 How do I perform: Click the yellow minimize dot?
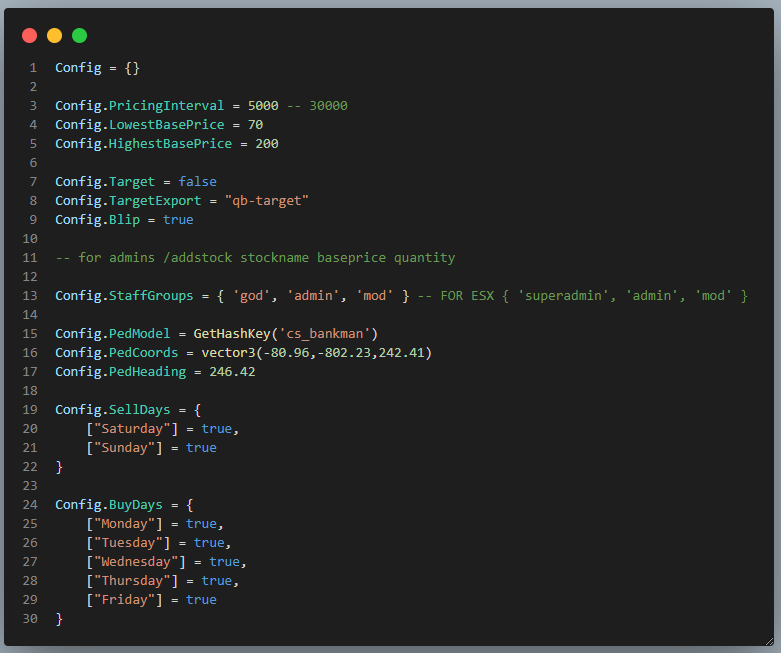tap(54, 36)
